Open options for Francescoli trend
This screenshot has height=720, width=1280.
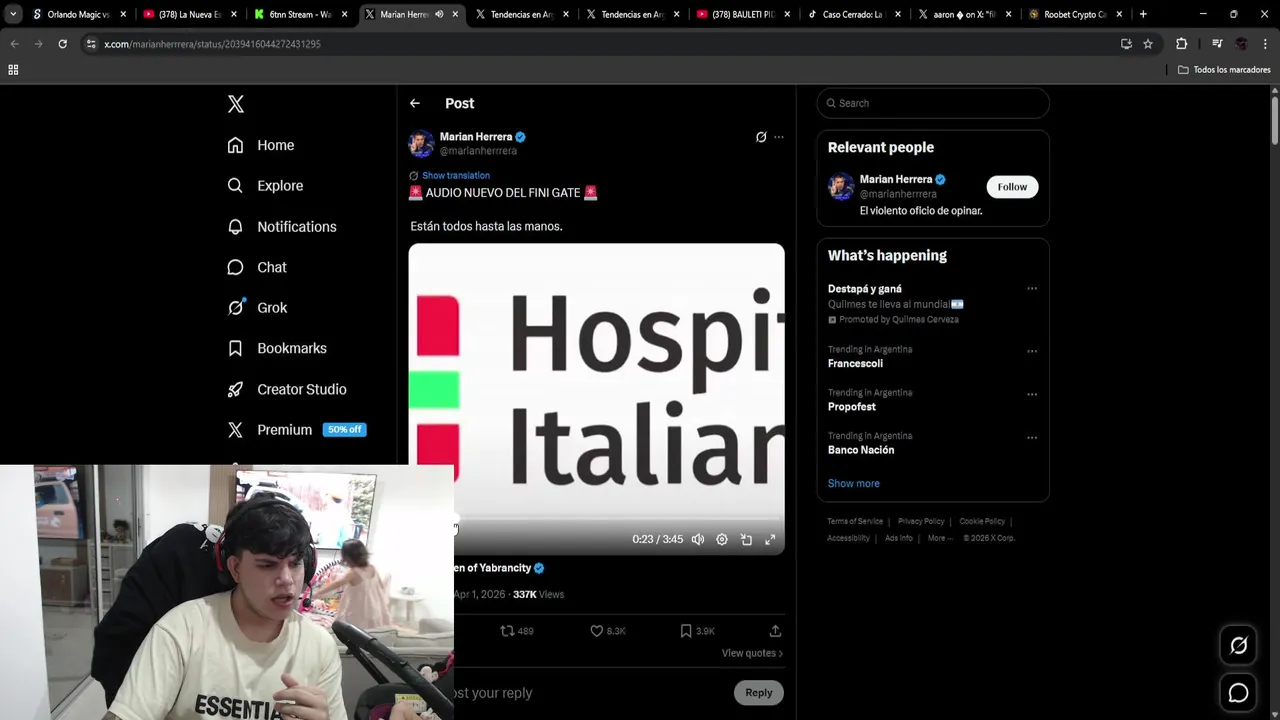(x=1032, y=352)
